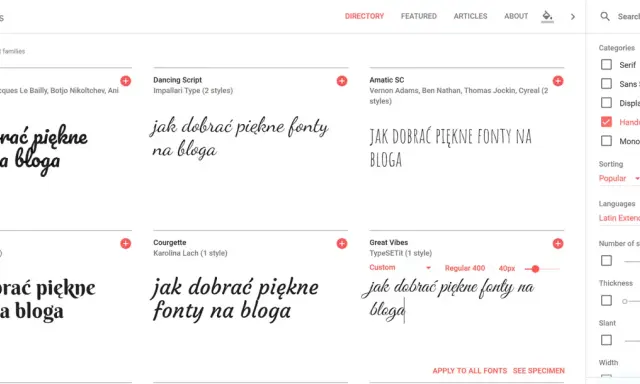Screen dimensions: 640x384
Task: Edit the Dancing Script preview text
Action: pos(240,138)
